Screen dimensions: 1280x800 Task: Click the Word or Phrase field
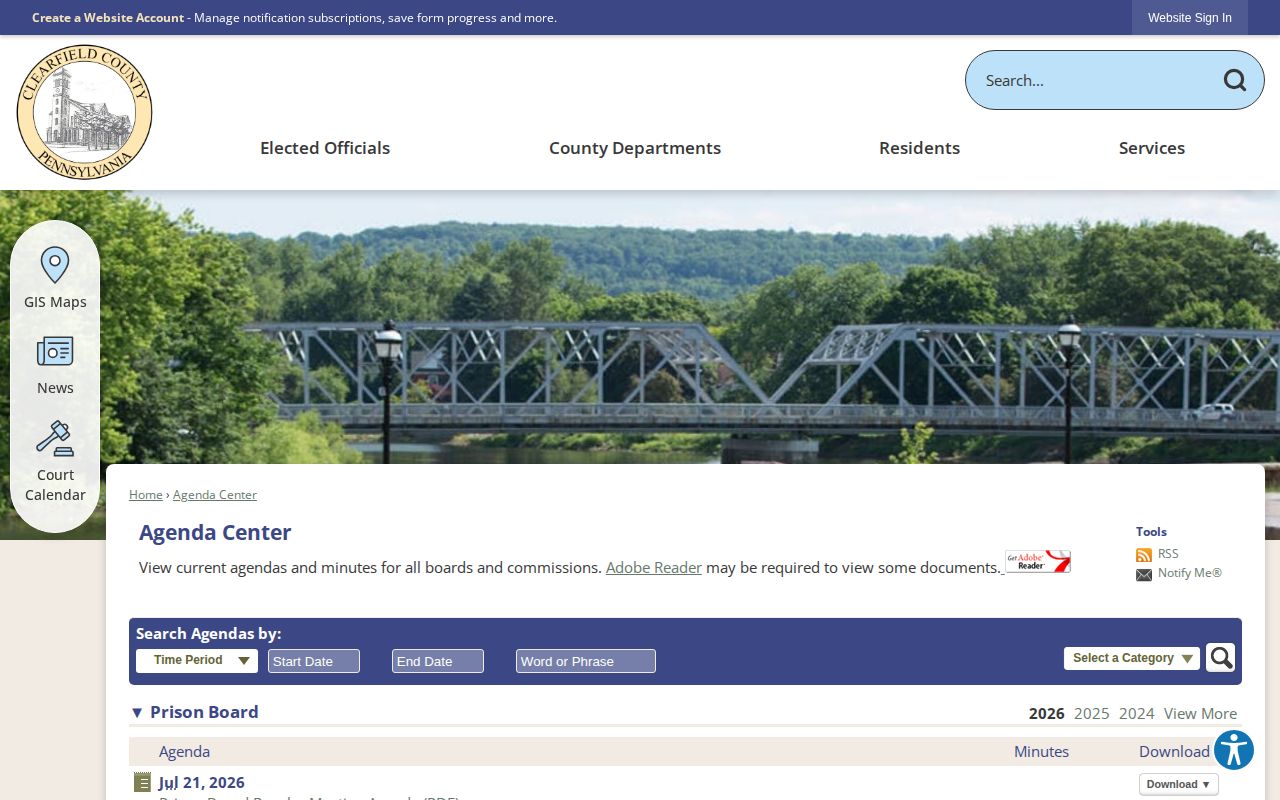click(x=586, y=661)
